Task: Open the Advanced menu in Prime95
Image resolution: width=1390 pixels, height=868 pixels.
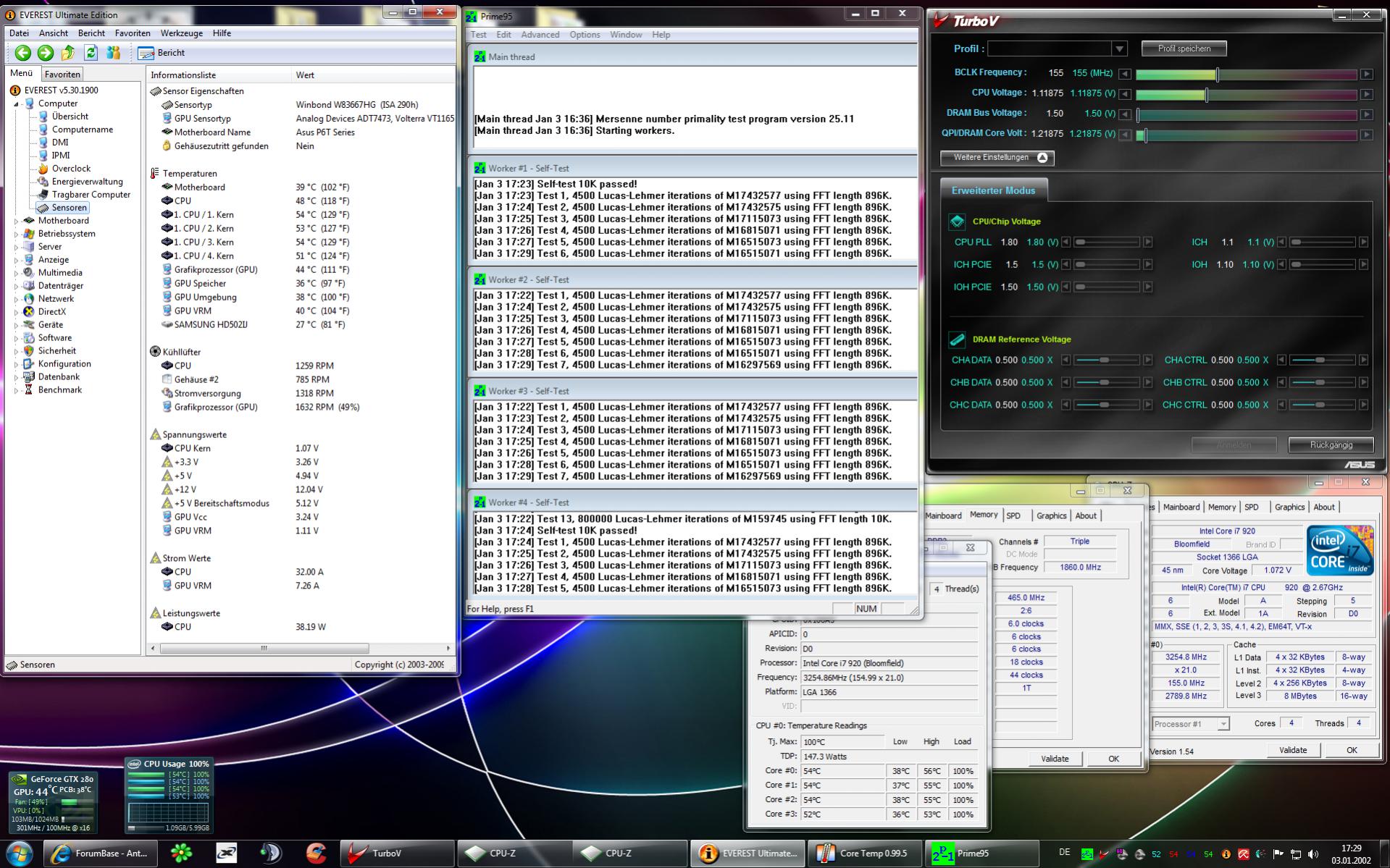Action: pyautogui.click(x=540, y=35)
